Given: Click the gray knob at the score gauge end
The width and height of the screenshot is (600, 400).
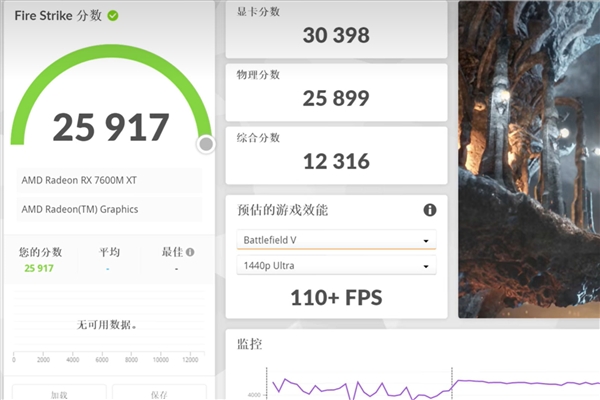Looking at the screenshot, I should (x=206, y=144).
